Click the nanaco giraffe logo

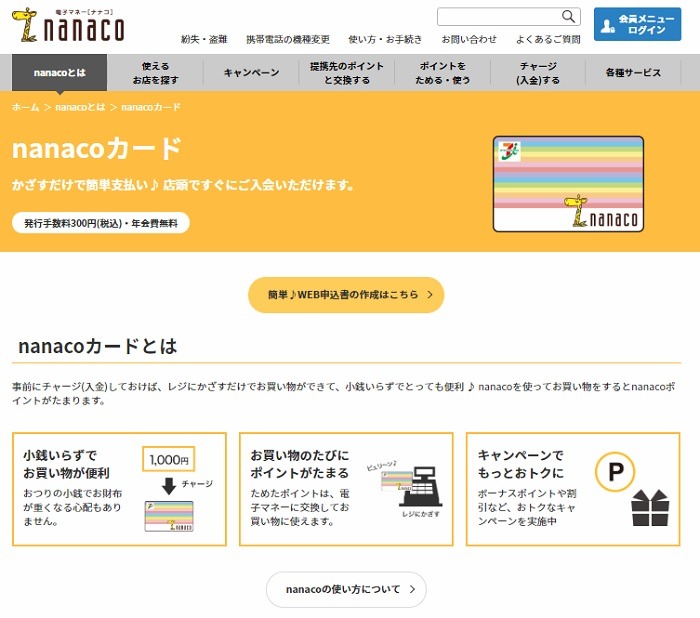pos(68,25)
